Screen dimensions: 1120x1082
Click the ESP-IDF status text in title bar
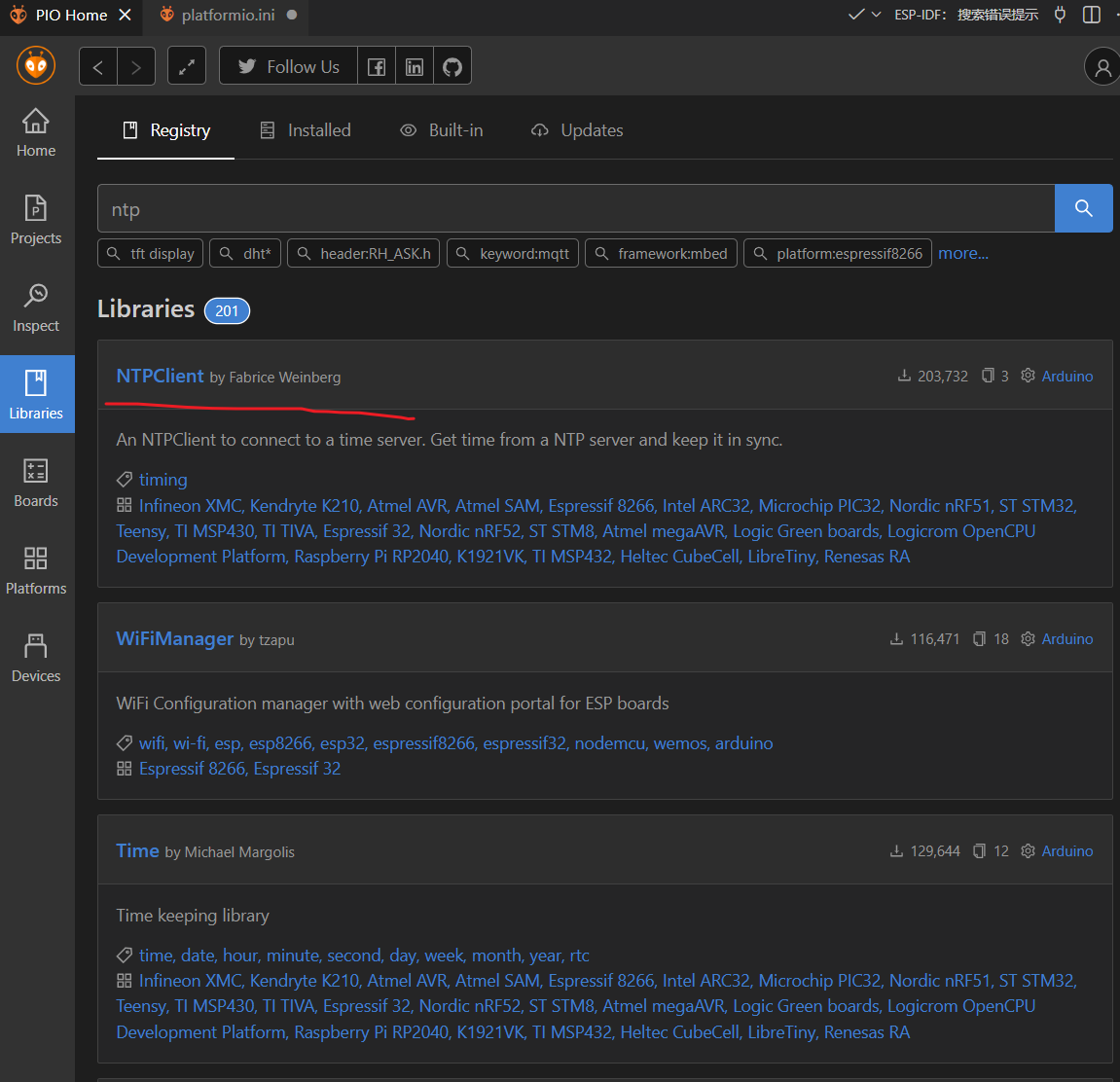(965, 15)
